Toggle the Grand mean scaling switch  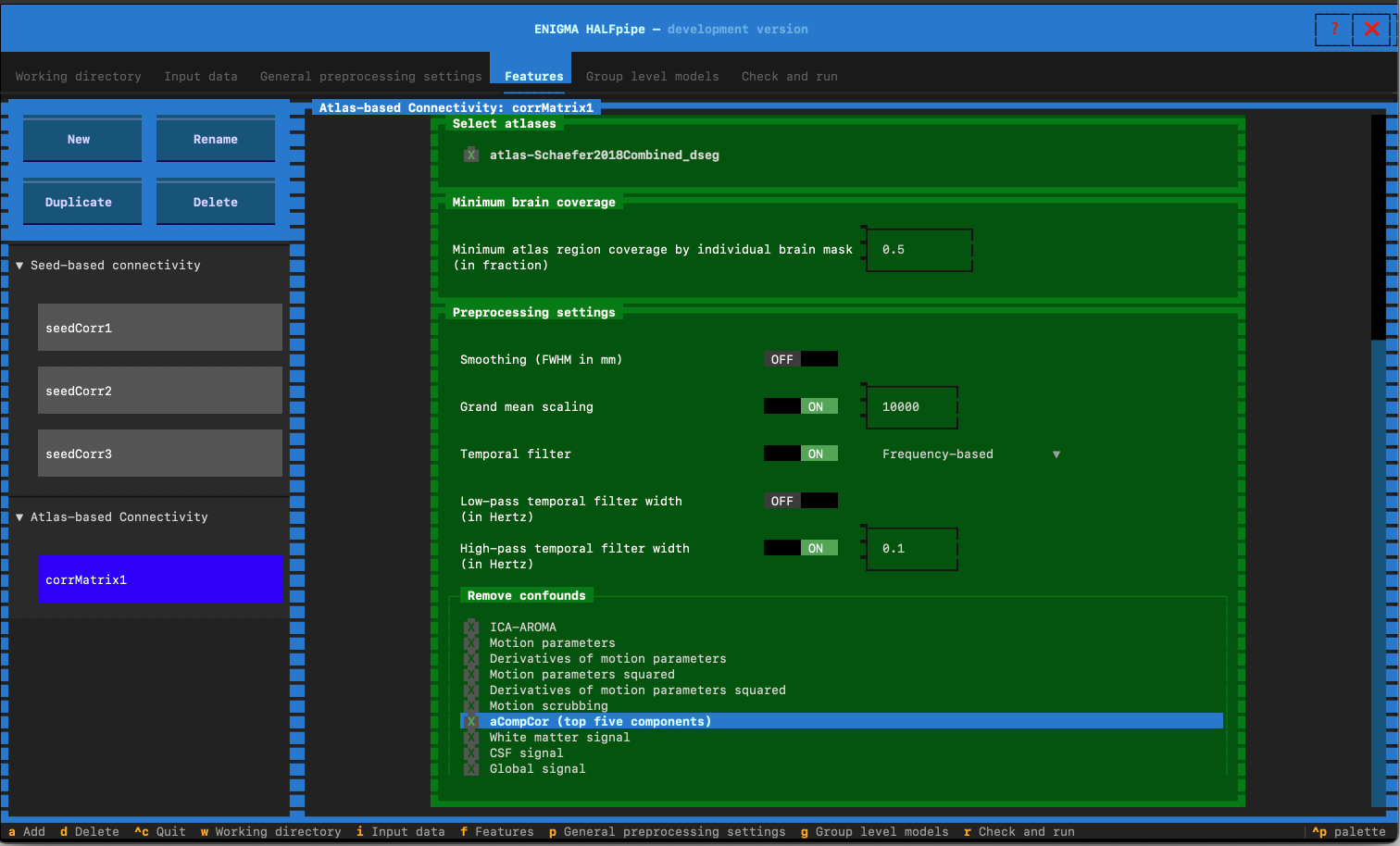coord(801,406)
